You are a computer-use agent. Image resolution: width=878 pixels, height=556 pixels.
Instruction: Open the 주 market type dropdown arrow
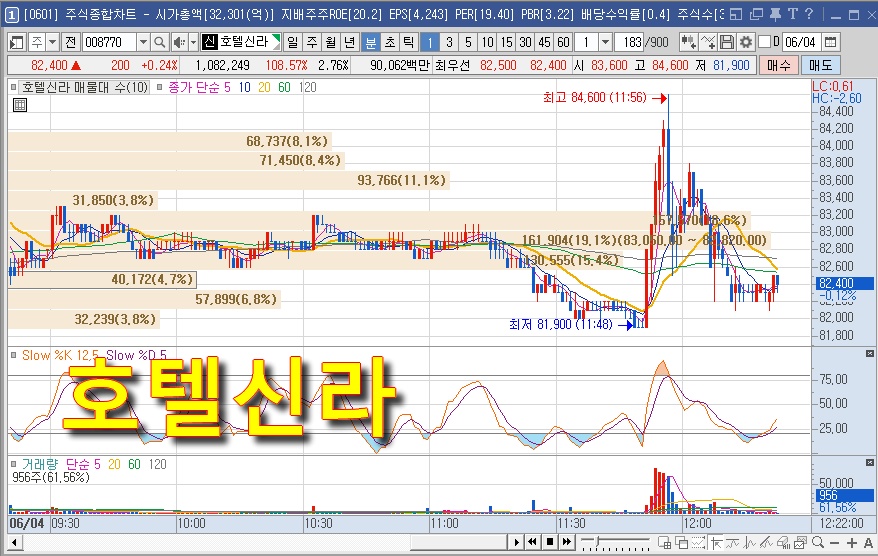click(52, 42)
